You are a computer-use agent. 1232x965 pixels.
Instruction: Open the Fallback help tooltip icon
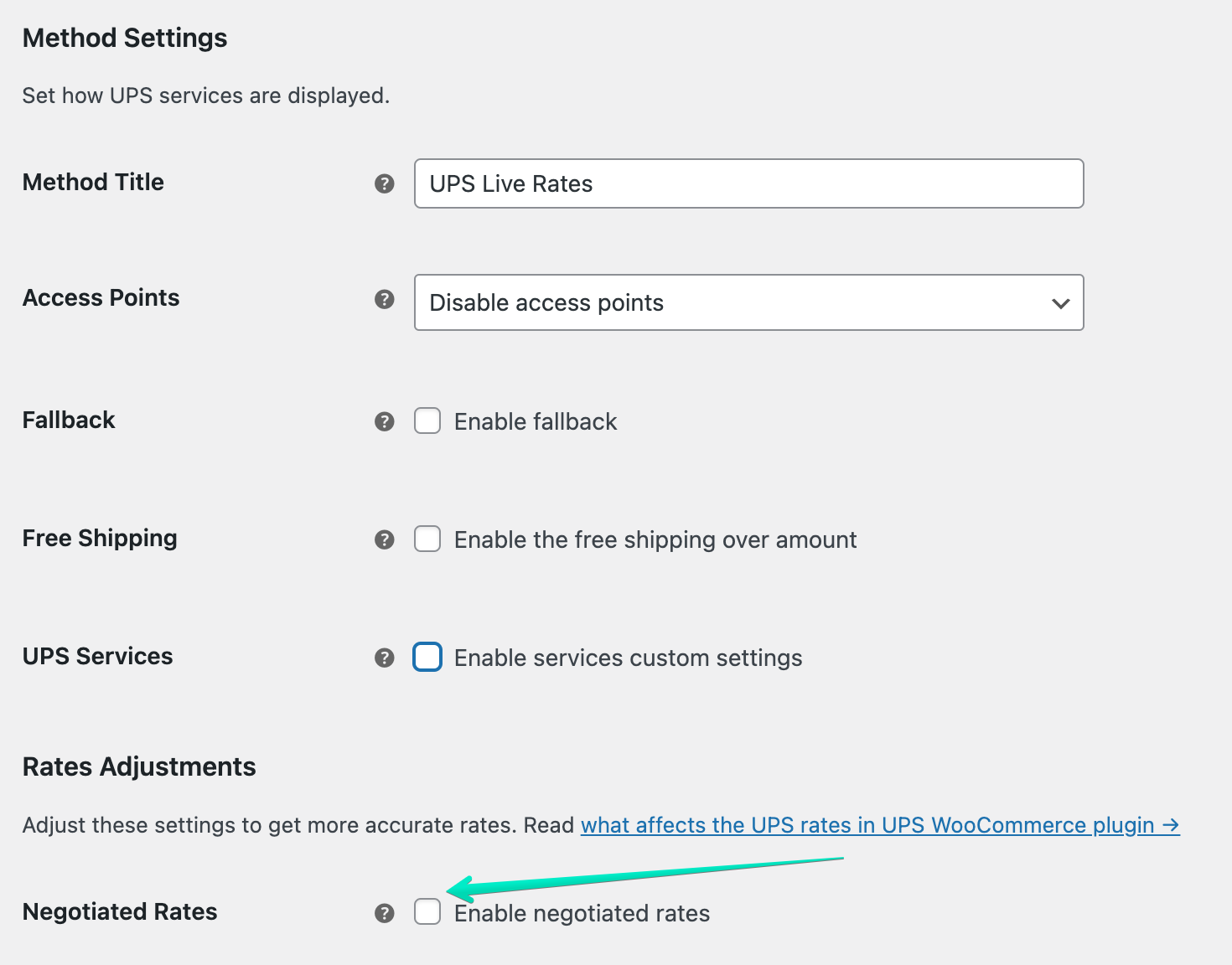pos(384,421)
